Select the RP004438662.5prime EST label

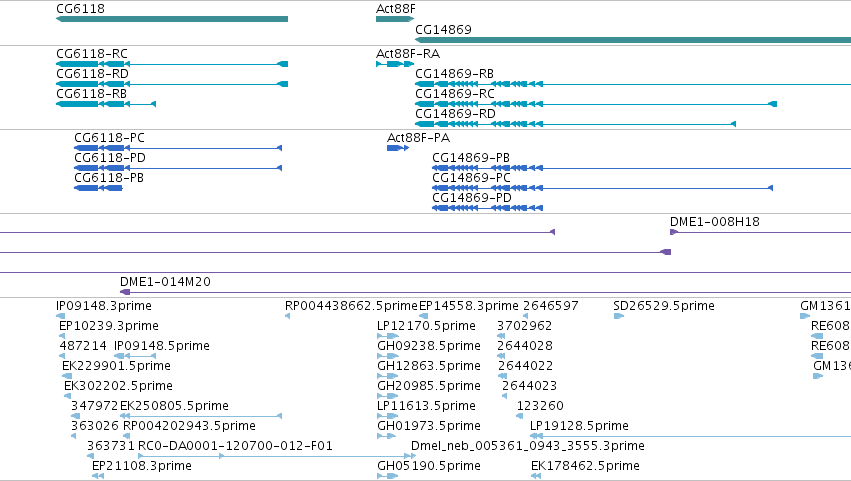tap(352, 306)
